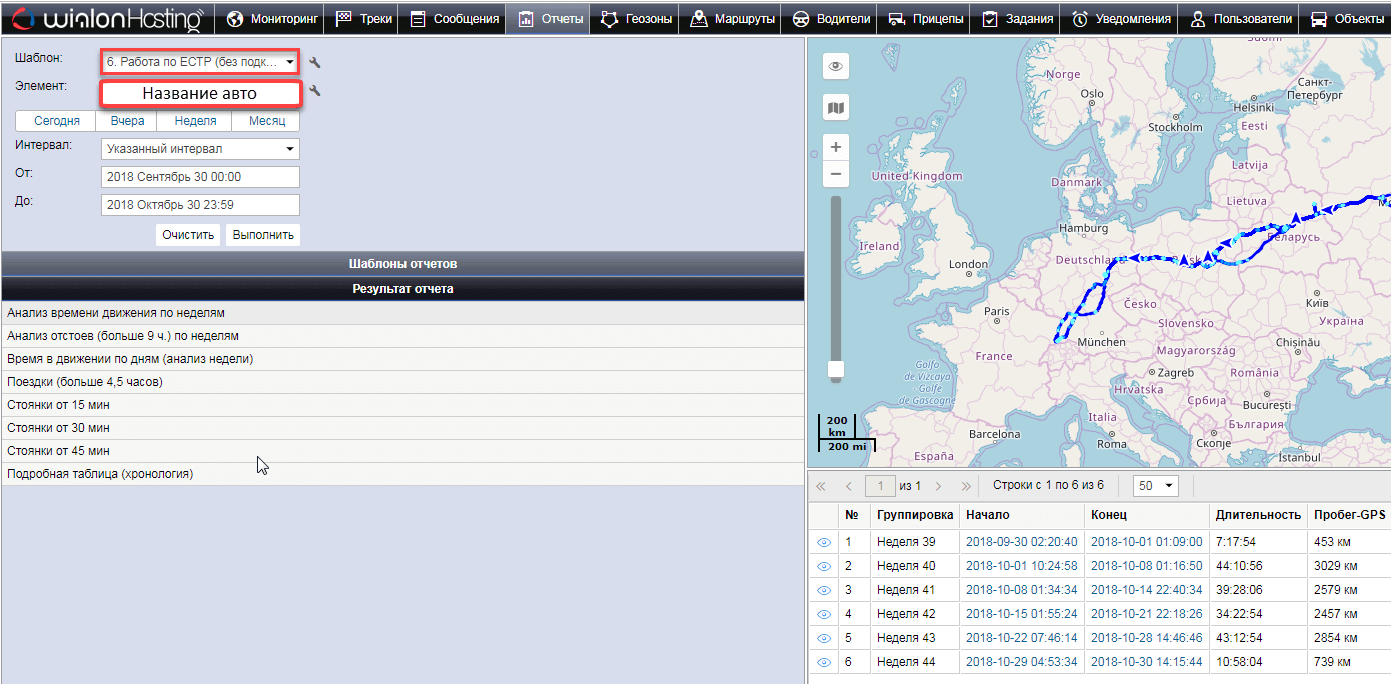Screen dimensions: 1391x684
Task: Open the map layers icon
Action: pyautogui.click(x=836, y=107)
